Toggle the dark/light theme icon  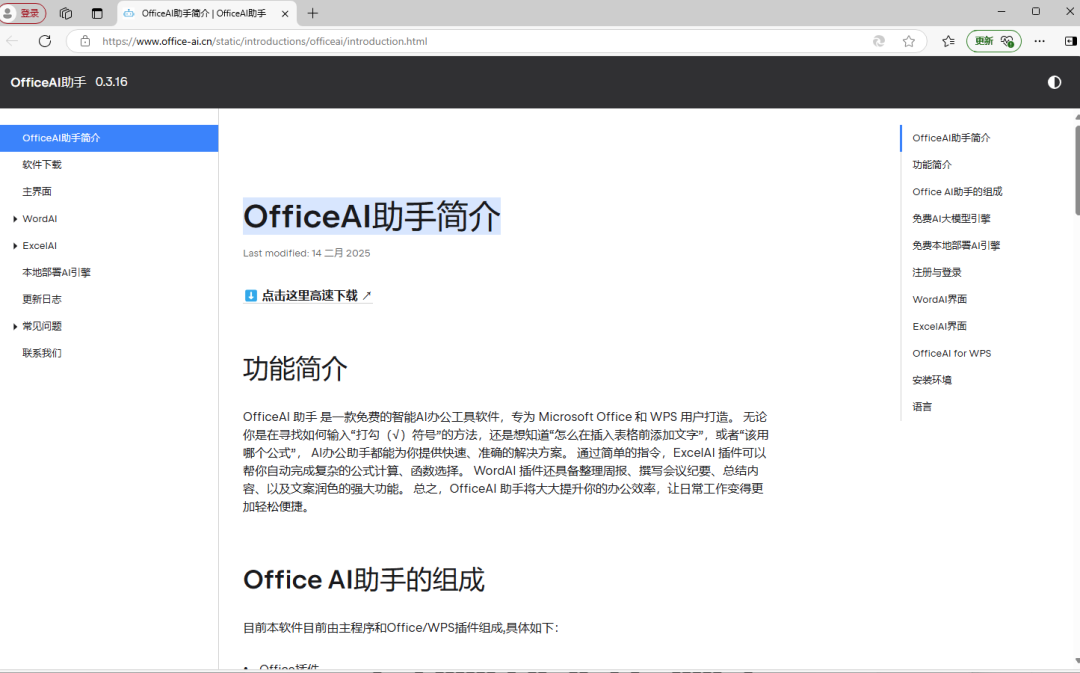point(1054,82)
